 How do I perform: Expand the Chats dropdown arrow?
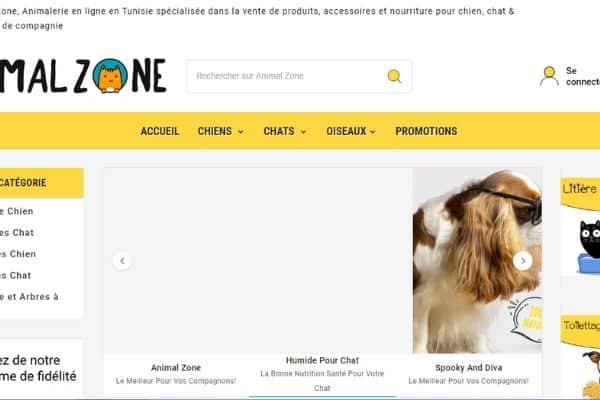[303, 132]
